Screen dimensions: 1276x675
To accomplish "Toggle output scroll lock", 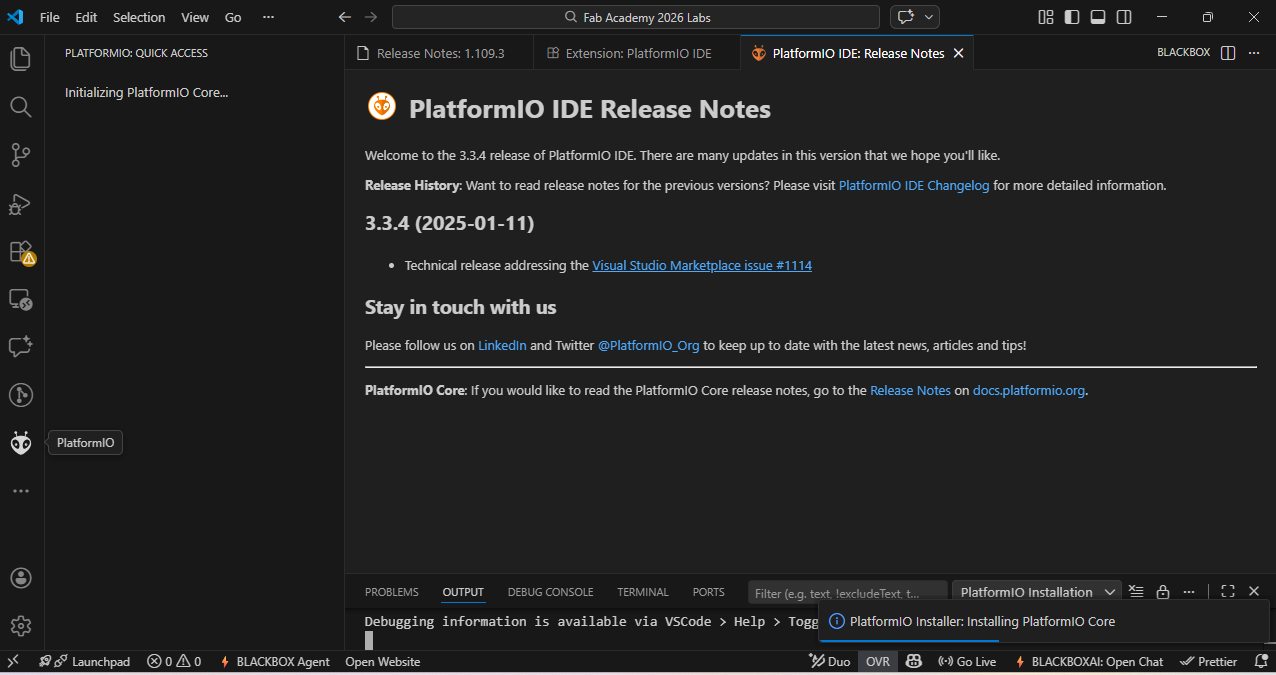I will 1163,592.
